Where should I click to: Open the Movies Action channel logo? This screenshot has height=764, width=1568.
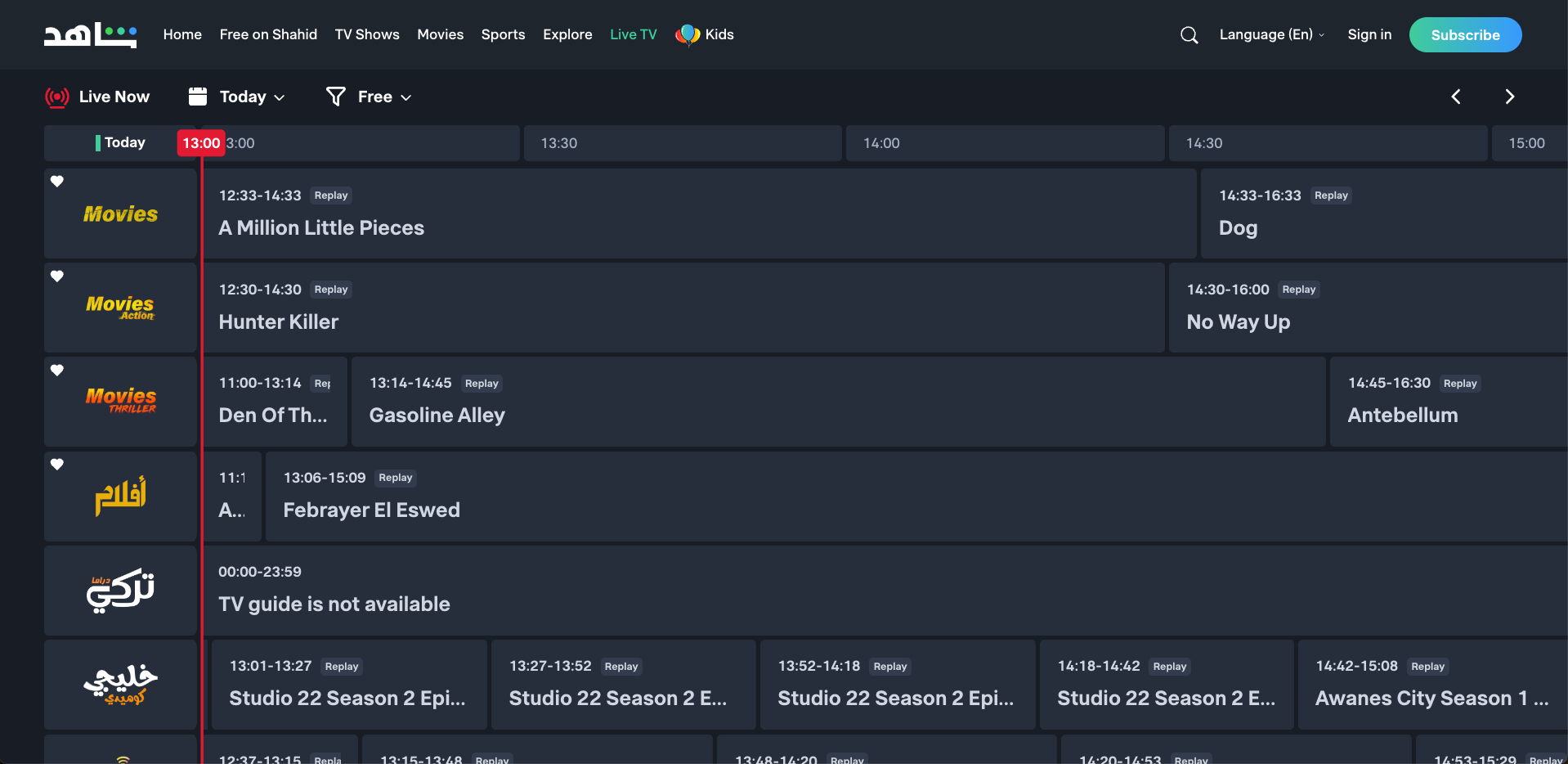coord(119,307)
